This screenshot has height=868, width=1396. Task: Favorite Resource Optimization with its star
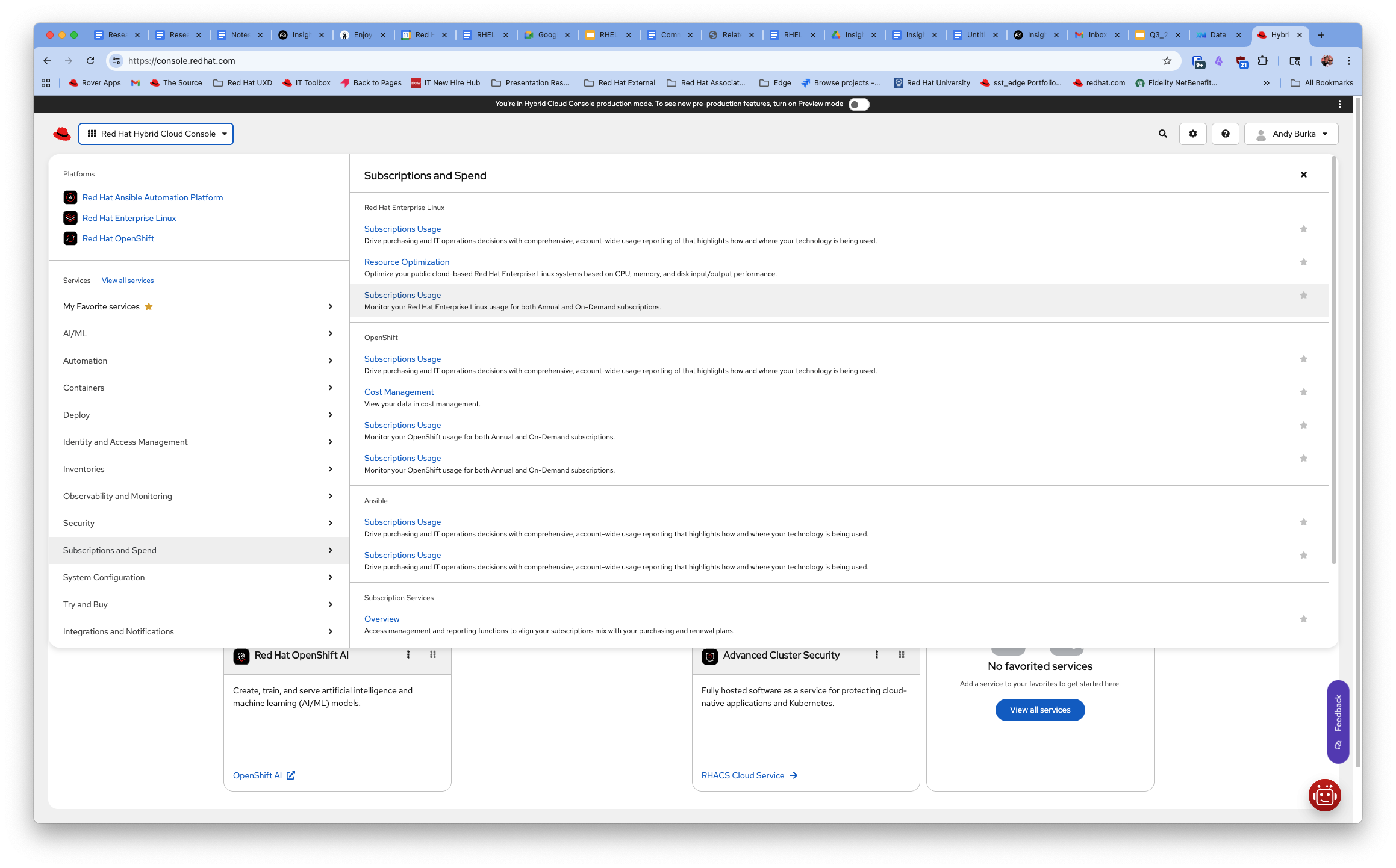tap(1303, 262)
